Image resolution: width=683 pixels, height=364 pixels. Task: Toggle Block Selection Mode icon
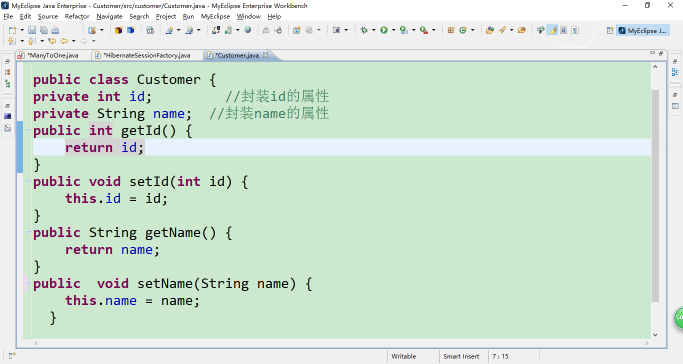click(x=564, y=30)
